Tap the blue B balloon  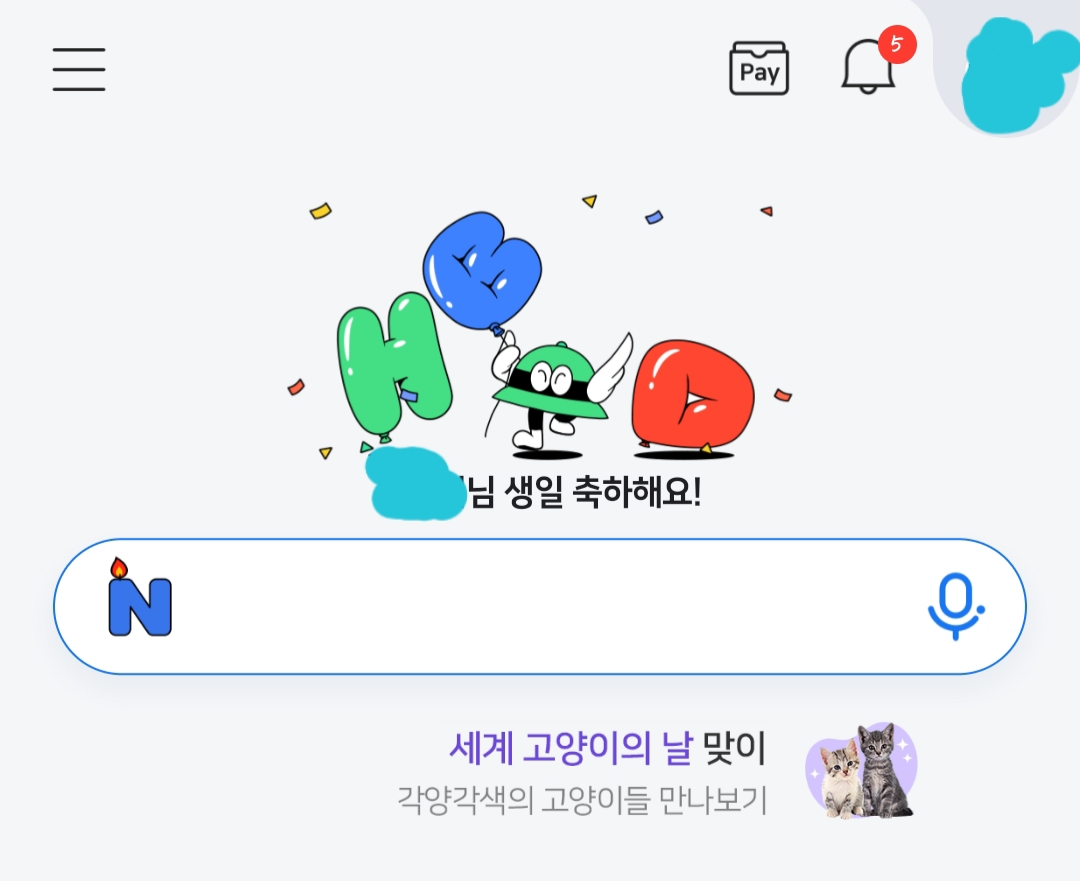[483, 269]
